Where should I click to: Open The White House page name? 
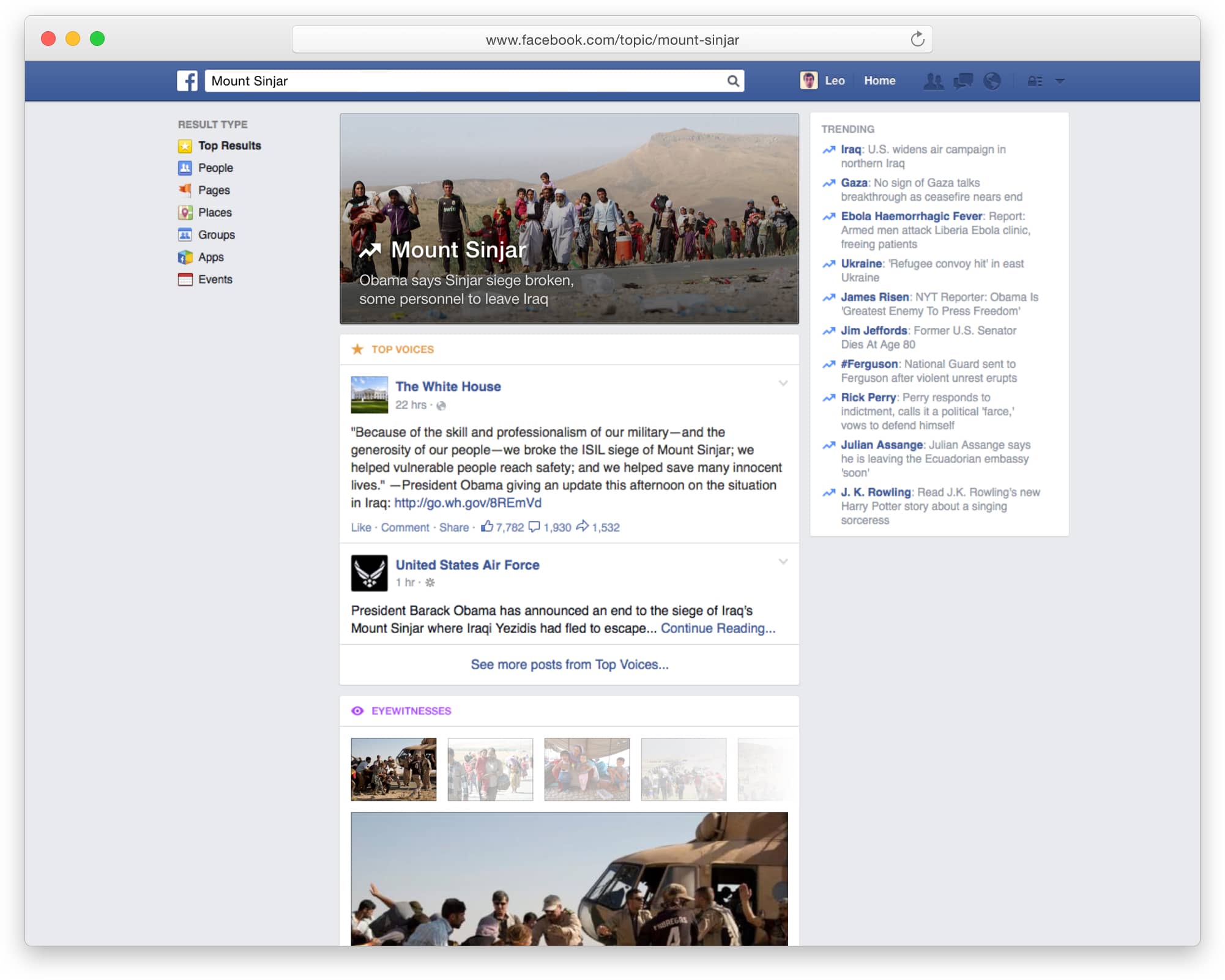[x=448, y=387]
